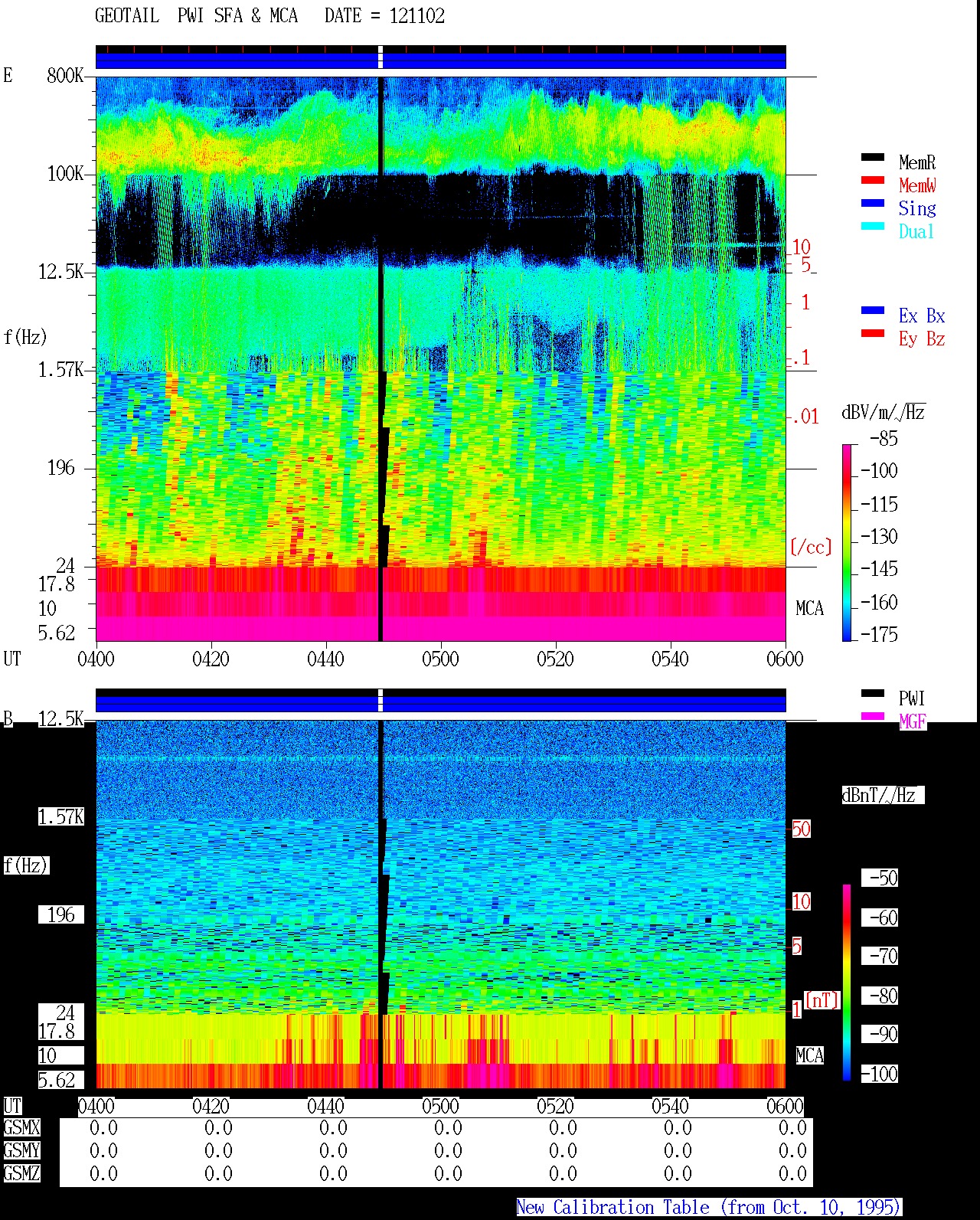Click the white gap marker above E panel
Image resolution: width=980 pixels, height=1220 pixels.
tap(381, 57)
